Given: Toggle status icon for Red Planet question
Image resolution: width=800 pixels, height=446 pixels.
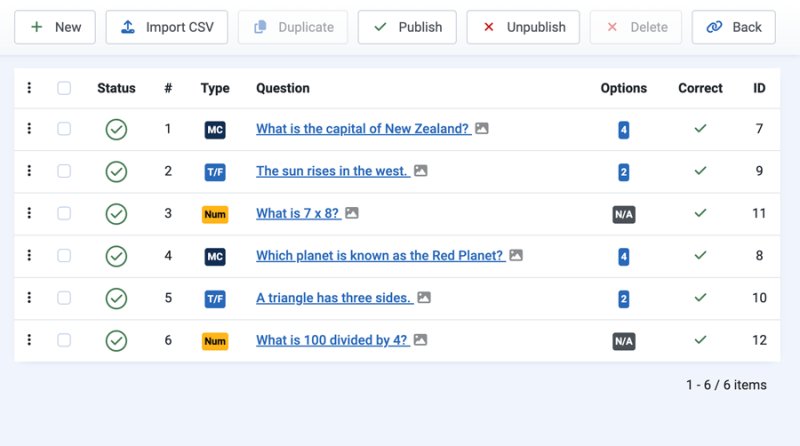Looking at the screenshot, I should tap(116, 257).
